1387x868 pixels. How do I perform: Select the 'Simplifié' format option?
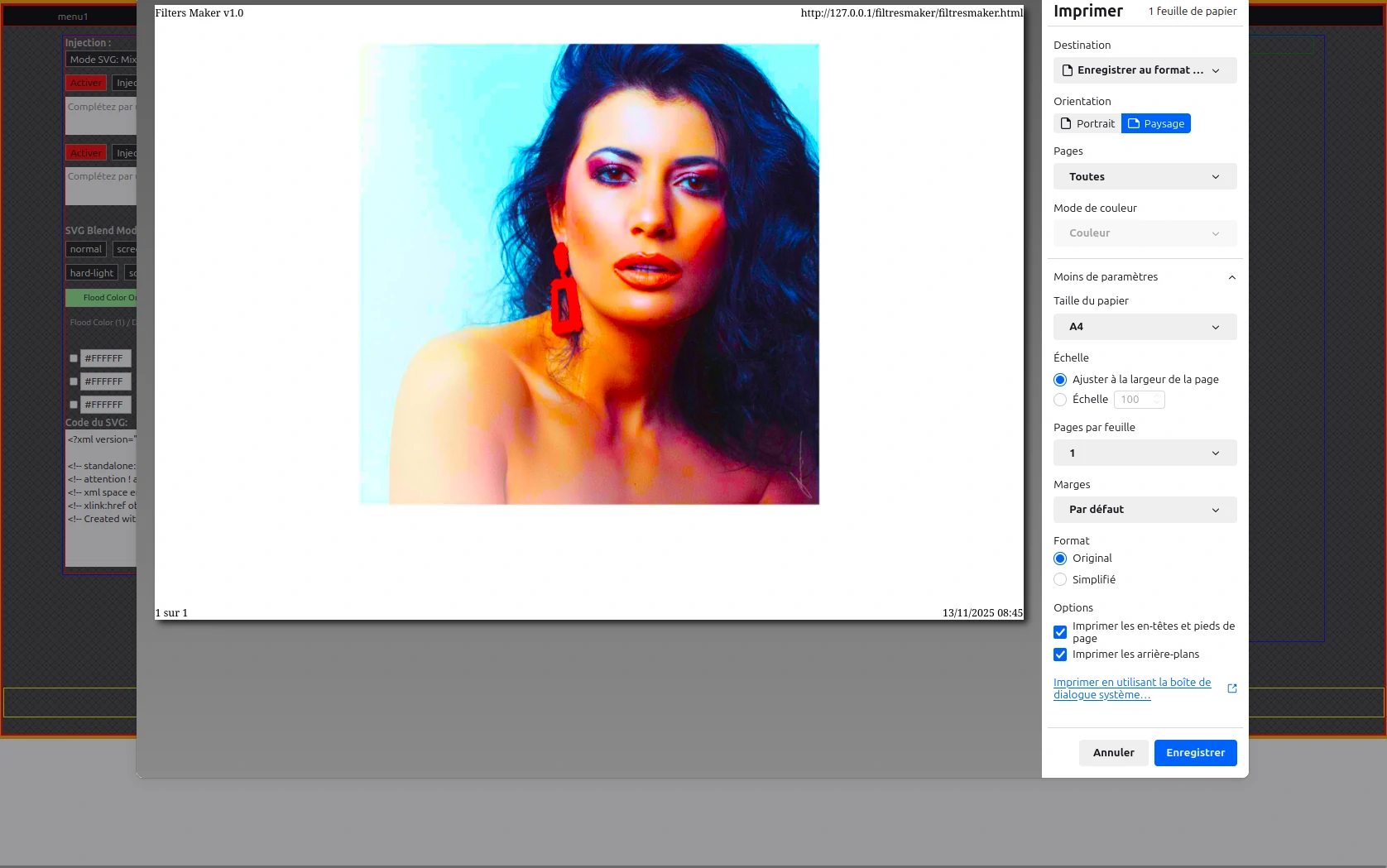coord(1060,580)
